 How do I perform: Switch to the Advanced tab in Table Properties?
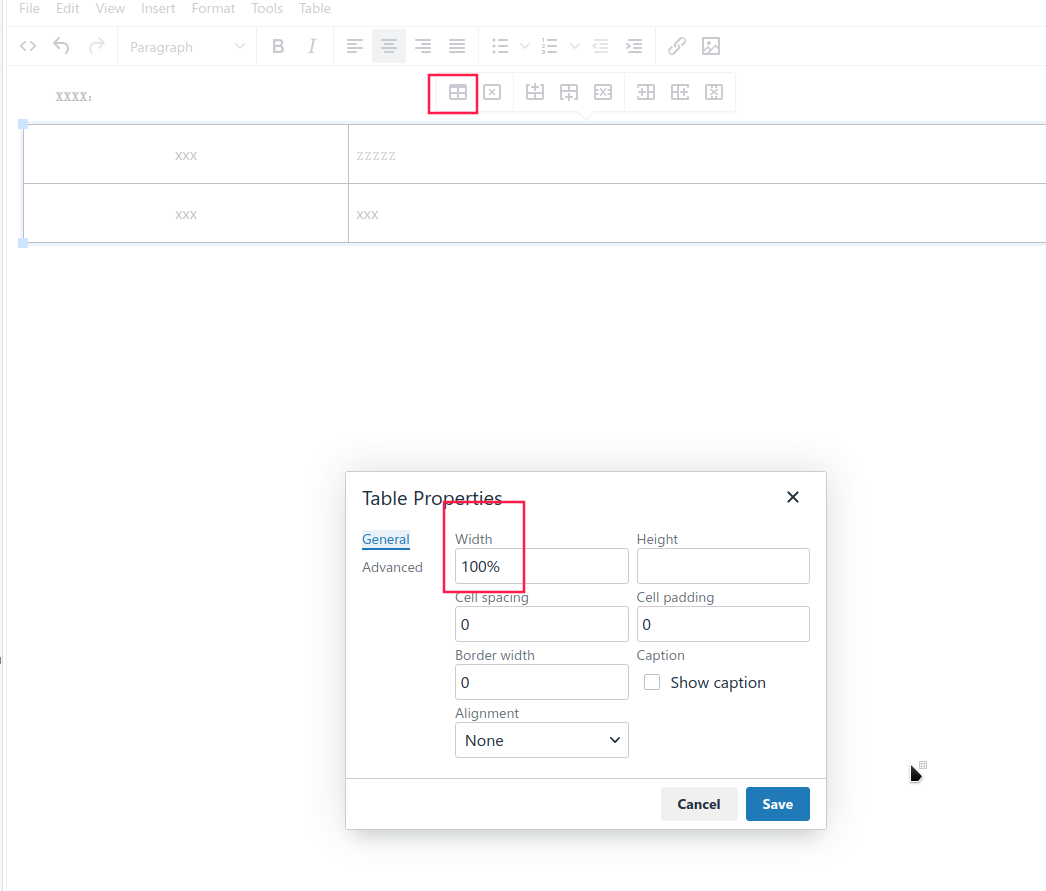[393, 567]
